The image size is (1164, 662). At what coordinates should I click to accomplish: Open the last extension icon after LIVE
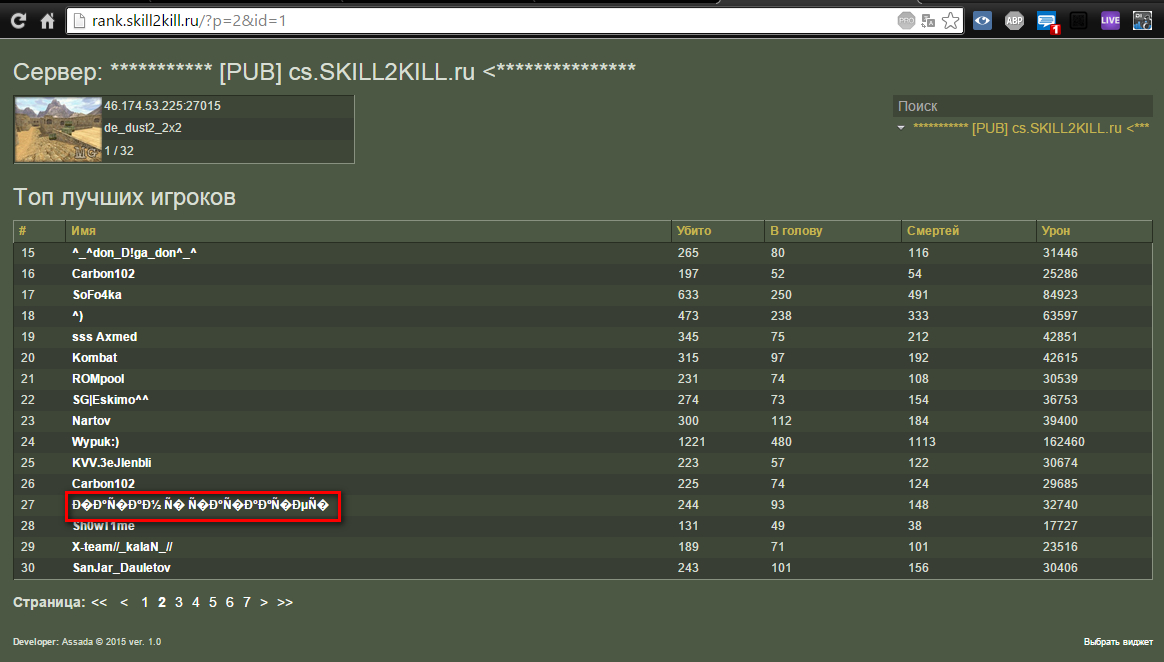(x=1142, y=21)
